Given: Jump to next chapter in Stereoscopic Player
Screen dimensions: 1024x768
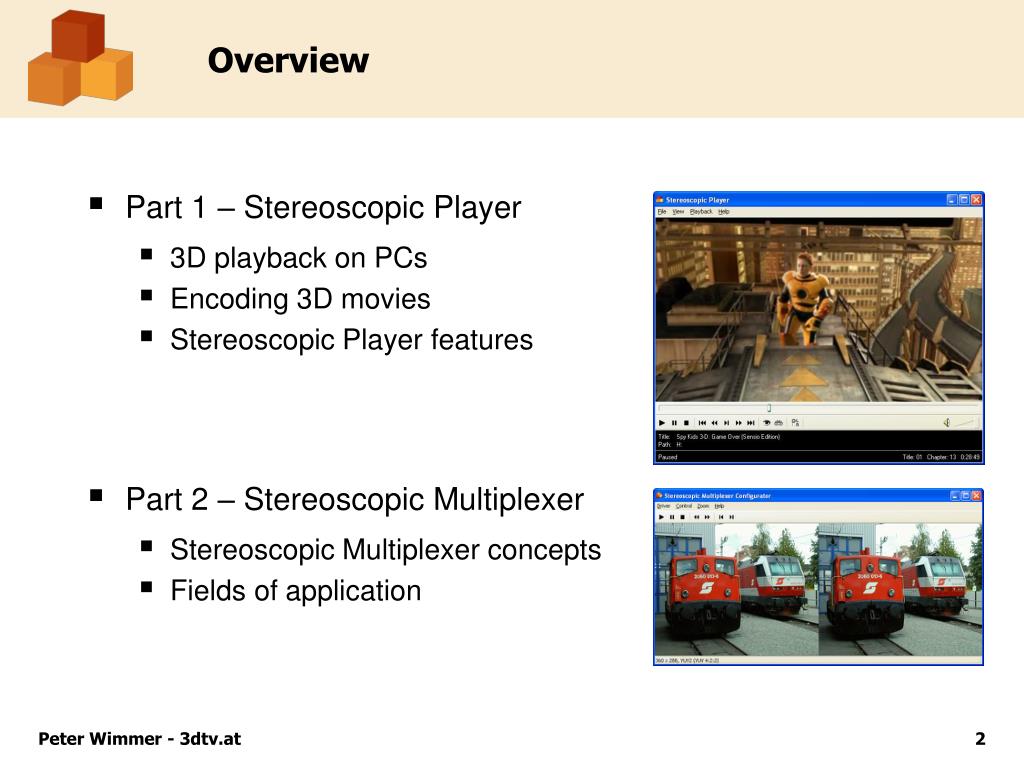Looking at the screenshot, I should [750, 423].
